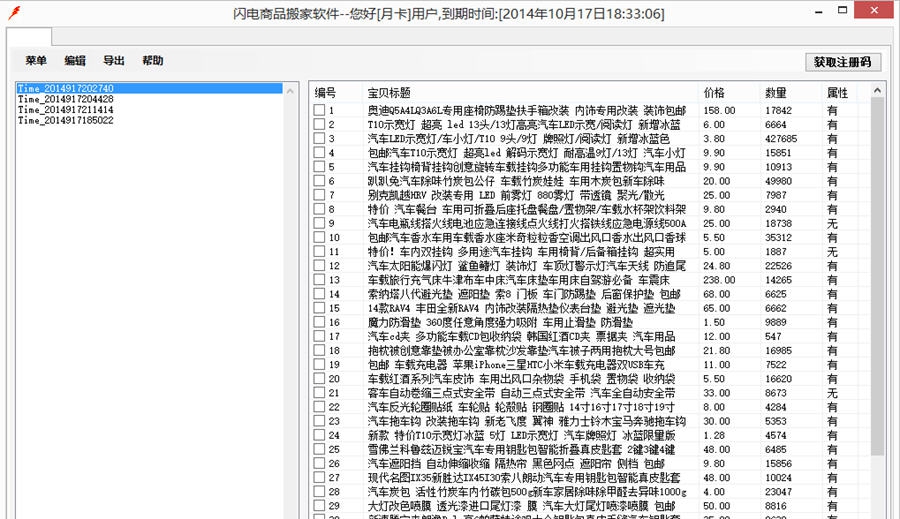Select checkbox for row 22

coord(319,406)
